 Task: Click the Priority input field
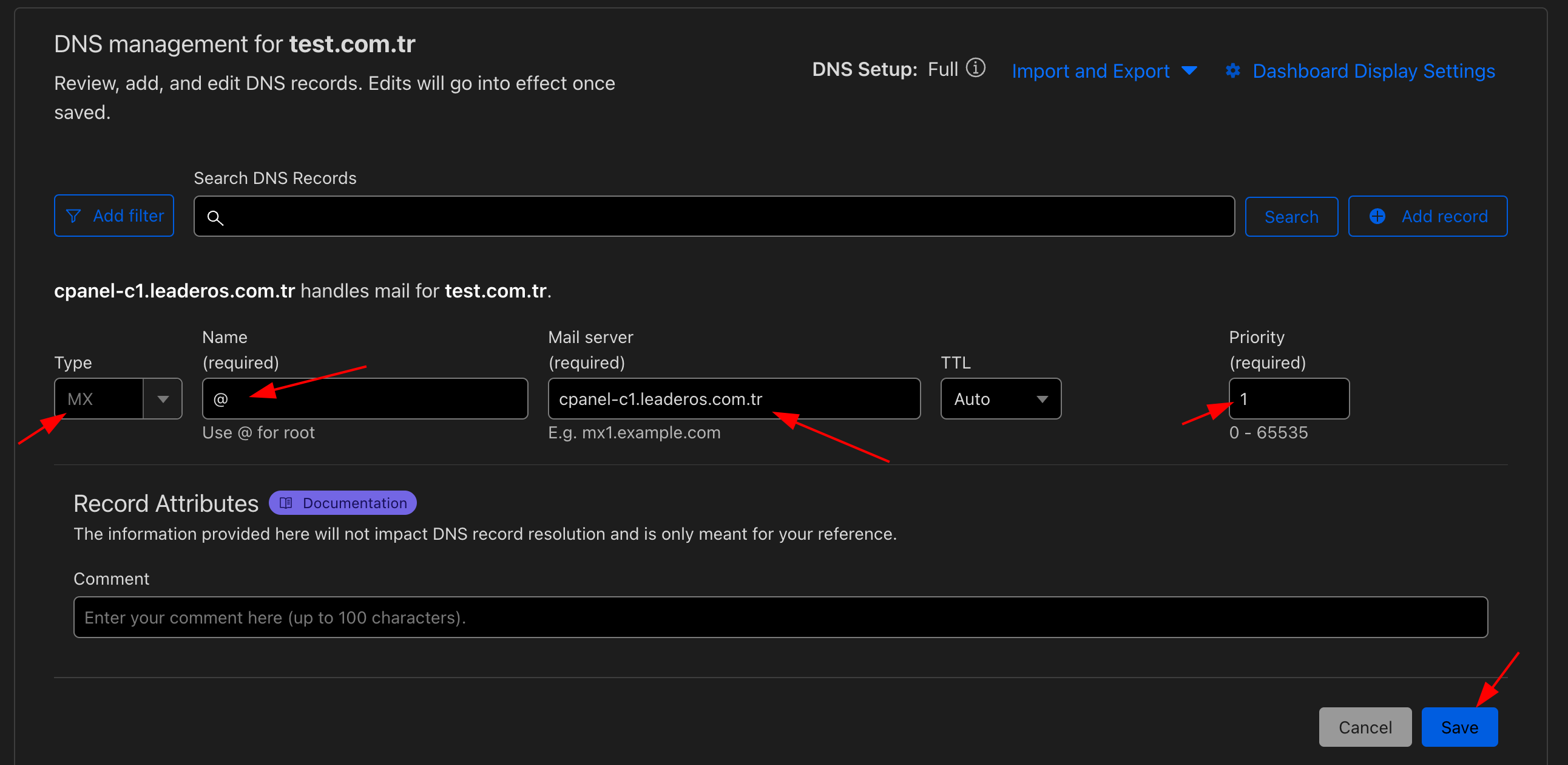(x=1289, y=399)
